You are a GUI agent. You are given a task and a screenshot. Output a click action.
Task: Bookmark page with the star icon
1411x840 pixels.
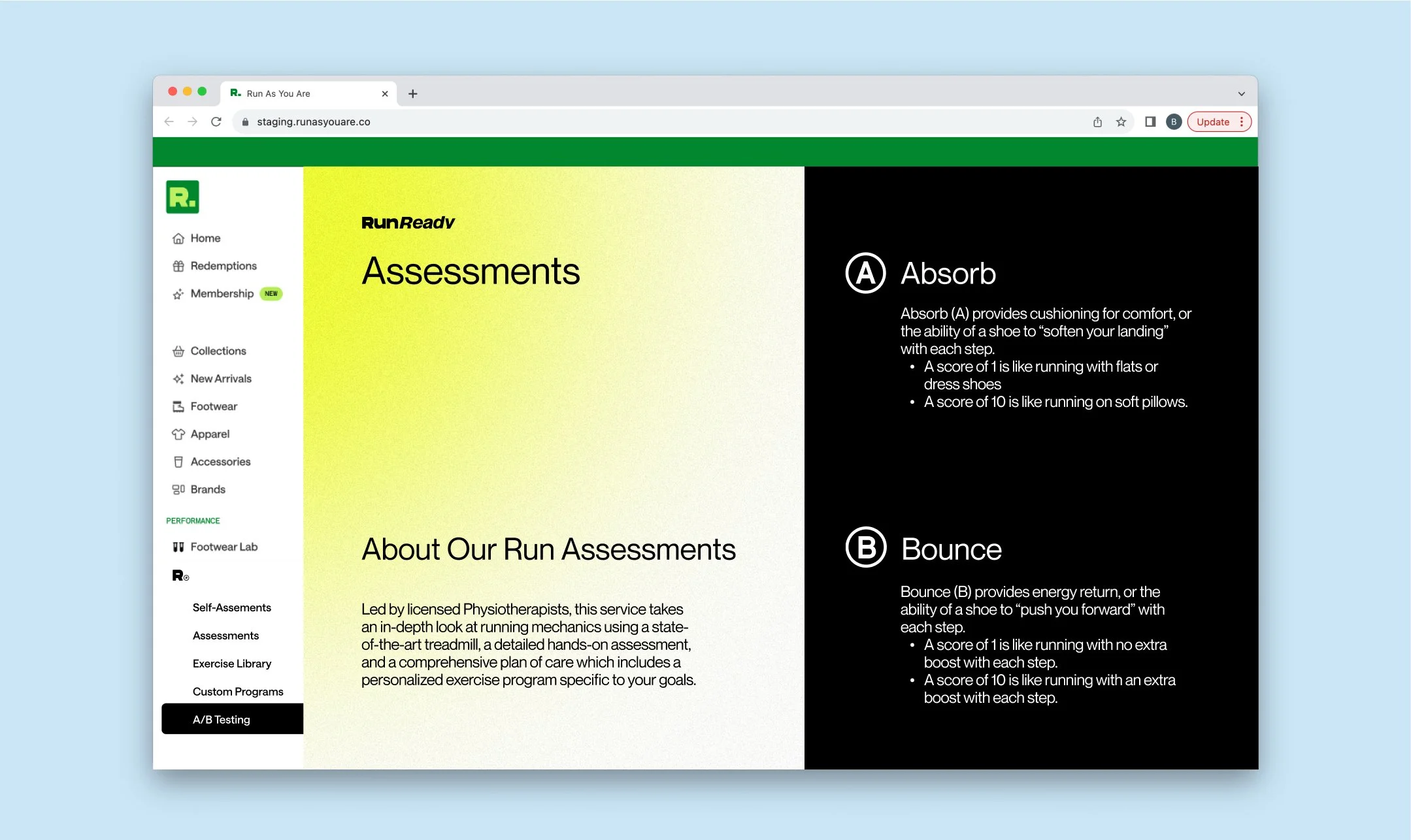[x=1121, y=122]
